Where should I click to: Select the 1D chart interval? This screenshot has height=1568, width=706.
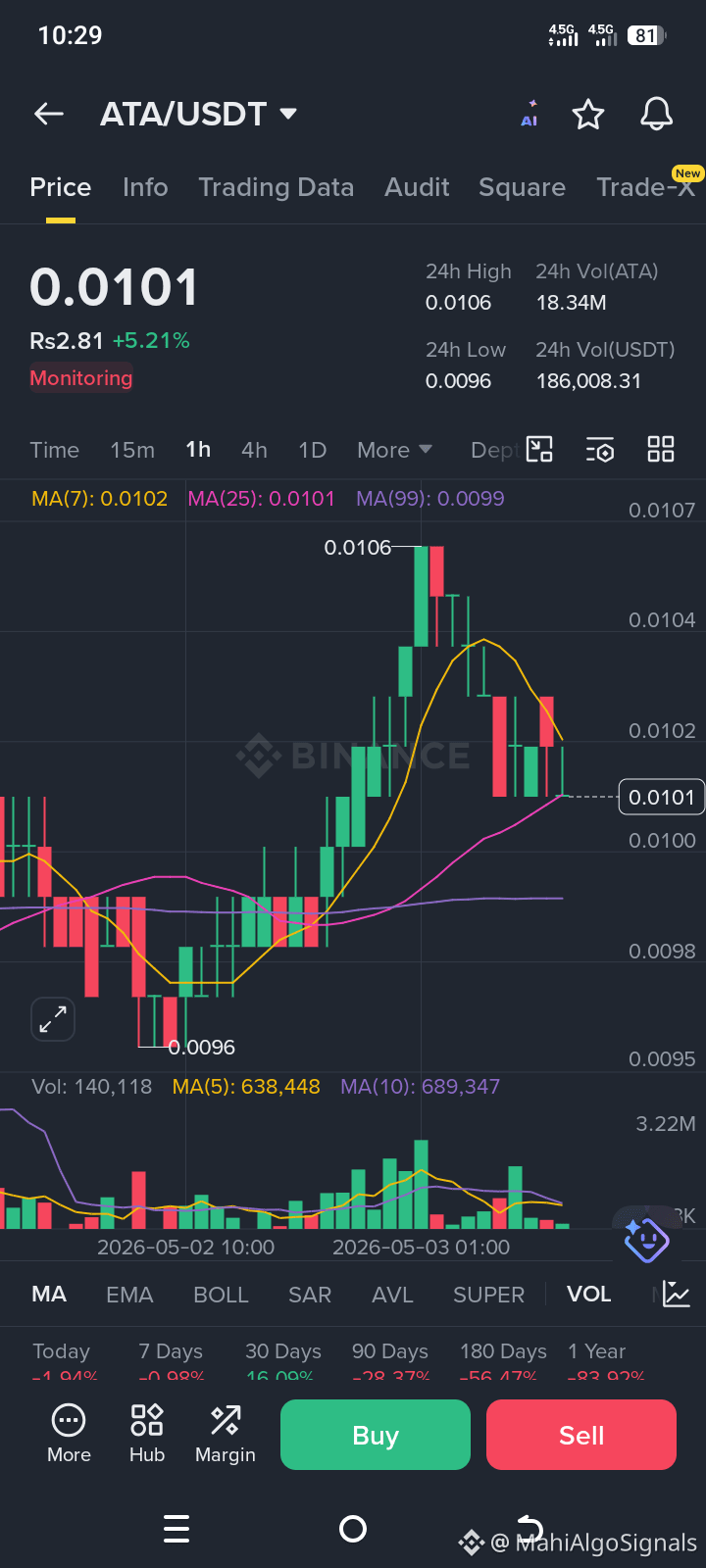312,450
